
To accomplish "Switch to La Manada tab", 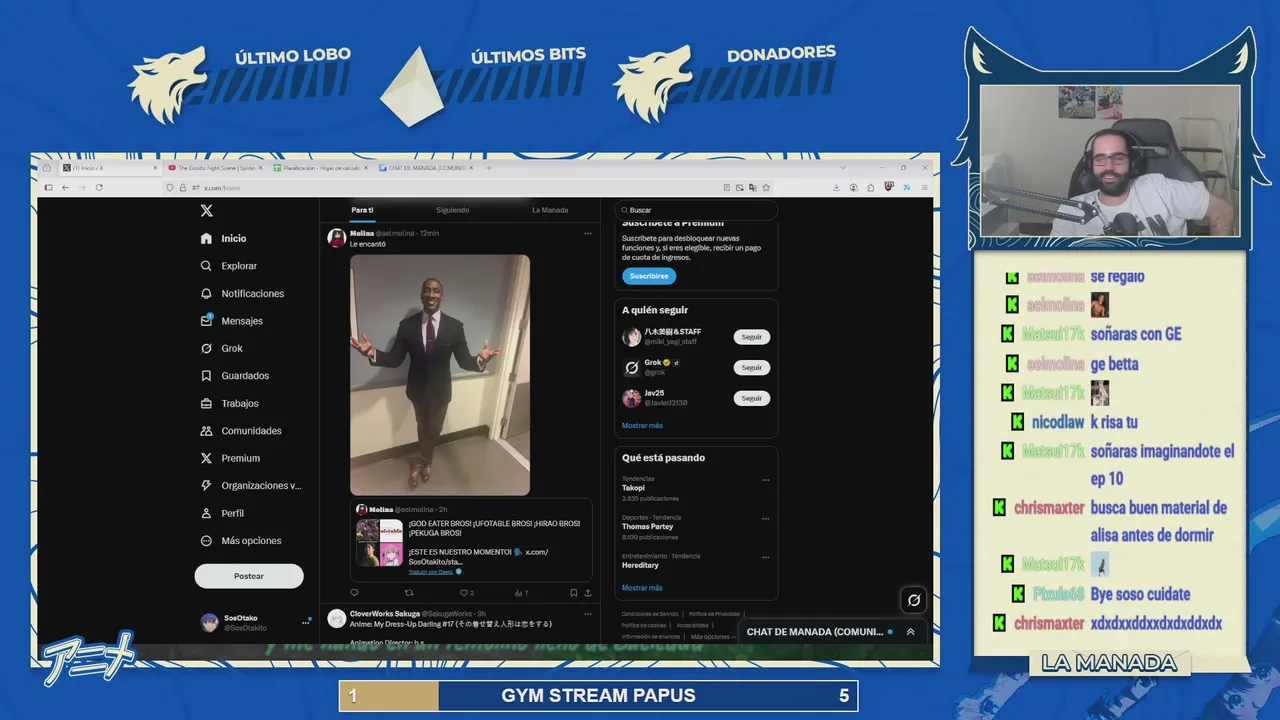I will pos(550,210).
